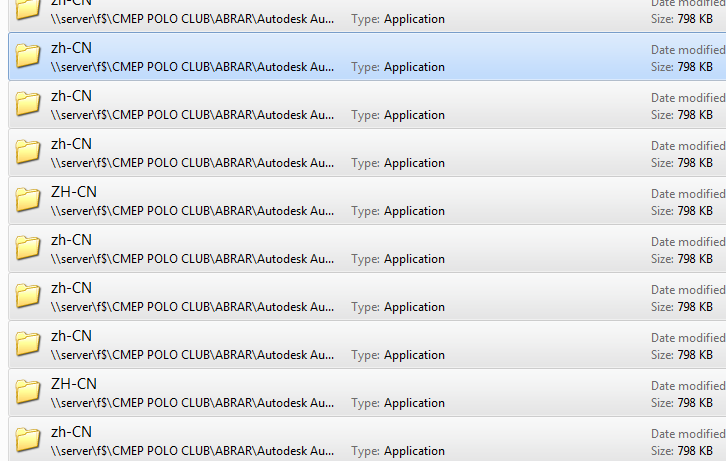Click the folder icon of the highlighted zh-CN row
This screenshot has width=726, height=461.
coord(28,56)
